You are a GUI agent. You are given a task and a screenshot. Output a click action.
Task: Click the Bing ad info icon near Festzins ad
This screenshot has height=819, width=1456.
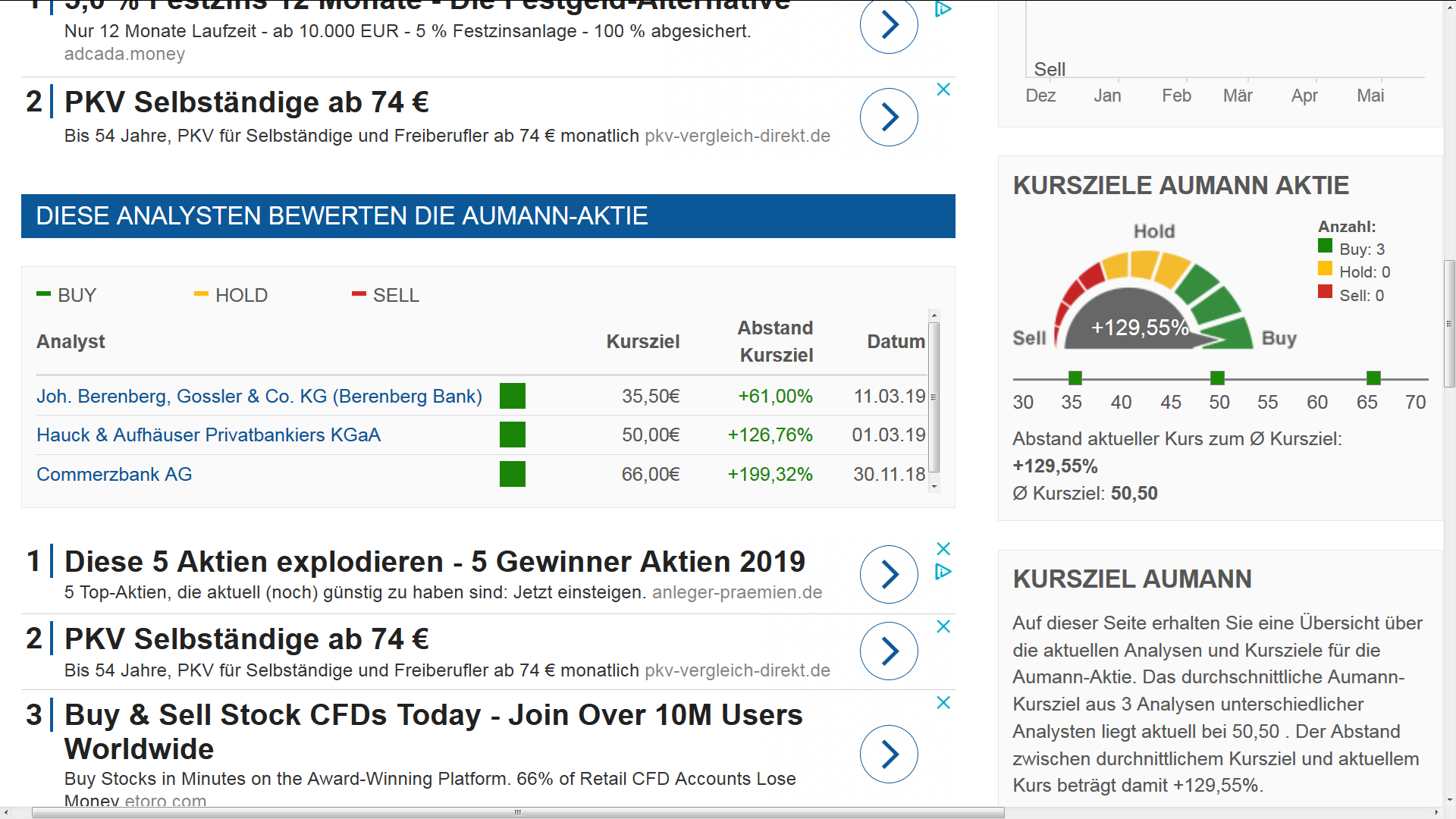pos(943,9)
